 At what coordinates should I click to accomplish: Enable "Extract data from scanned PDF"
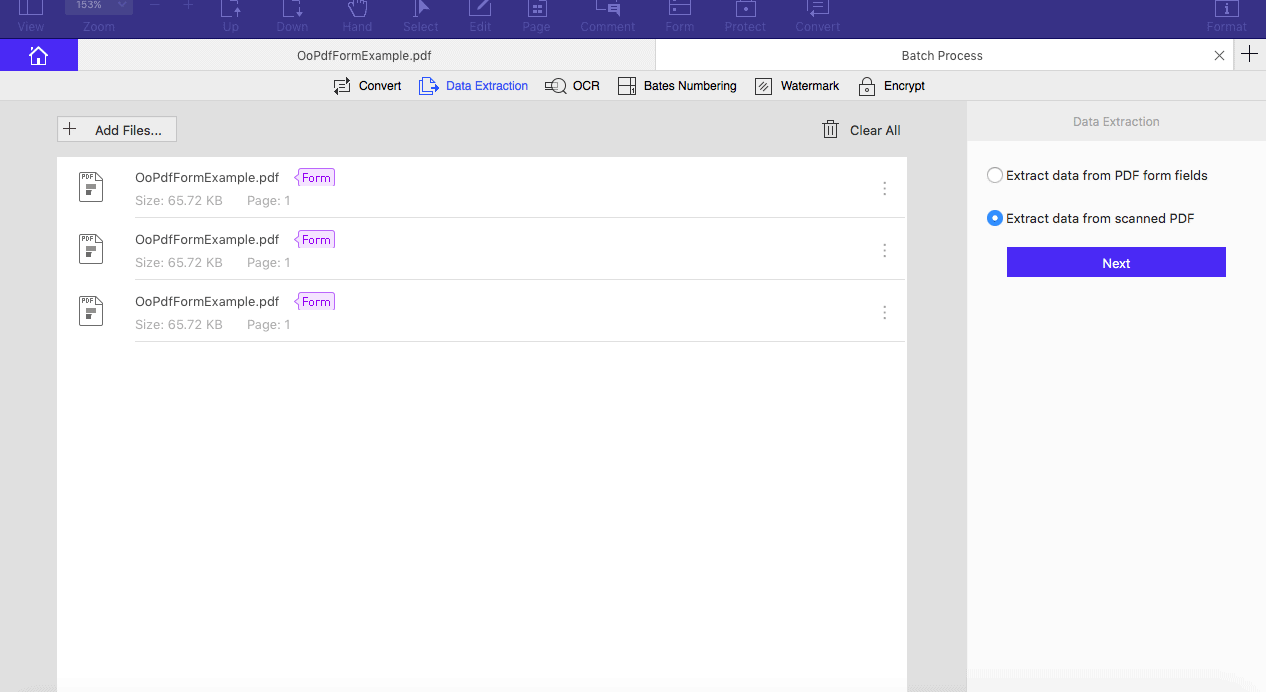994,218
